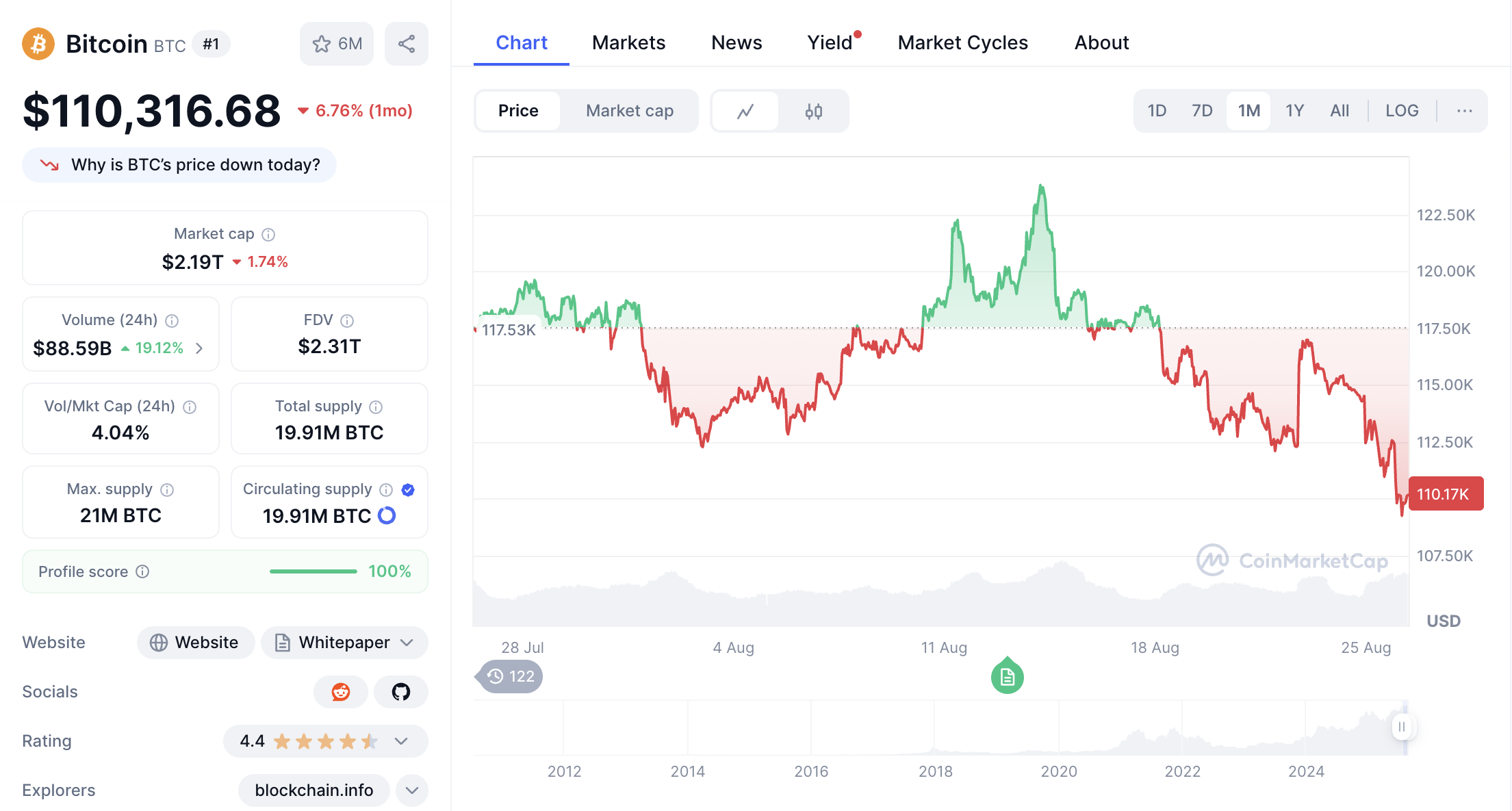
Task: Set chart range to 1Y
Action: pos(1294,111)
